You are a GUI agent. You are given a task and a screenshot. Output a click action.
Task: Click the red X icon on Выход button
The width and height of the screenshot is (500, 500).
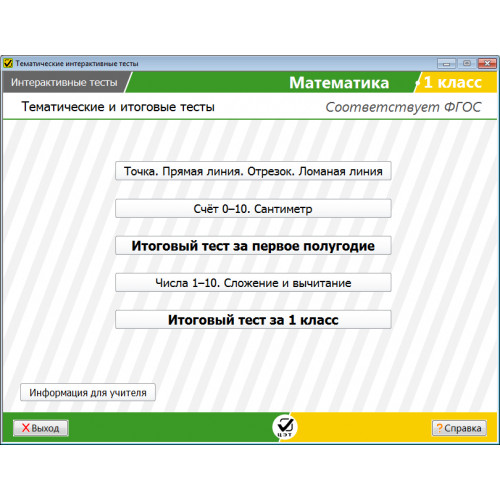pos(26,428)
